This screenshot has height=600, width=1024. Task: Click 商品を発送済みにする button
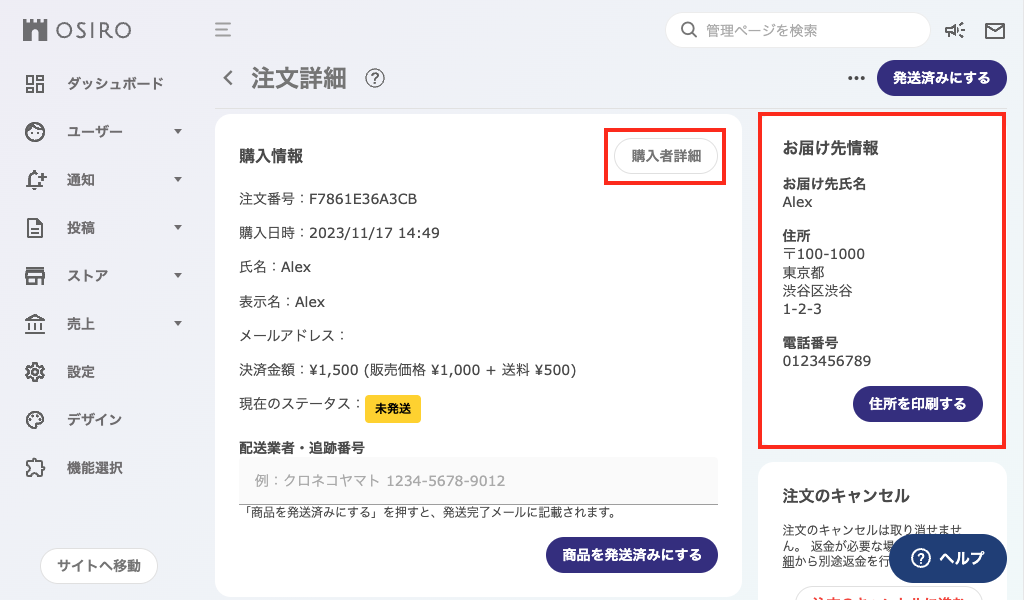[632, 555]
